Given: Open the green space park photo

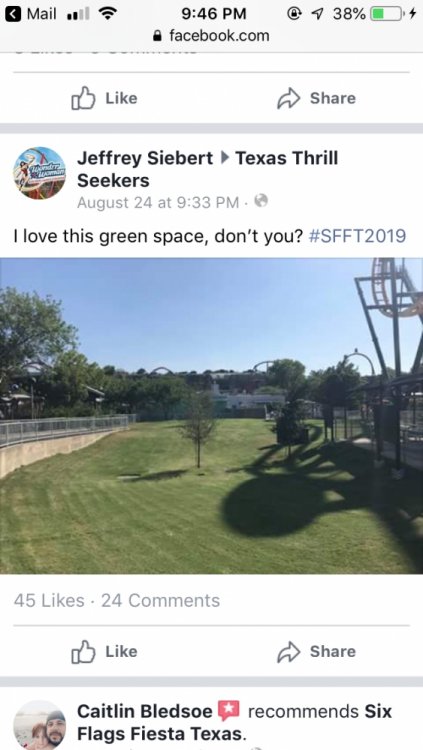Looking at the screenshot, I should (x=212, y=416).
